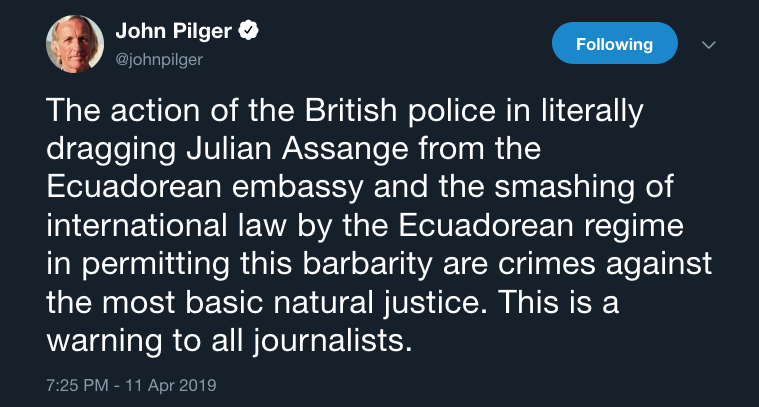This screenshot has width=759, height=407.
Task: Open the @johnpilger handle link
Action: [x=161, y=58]
